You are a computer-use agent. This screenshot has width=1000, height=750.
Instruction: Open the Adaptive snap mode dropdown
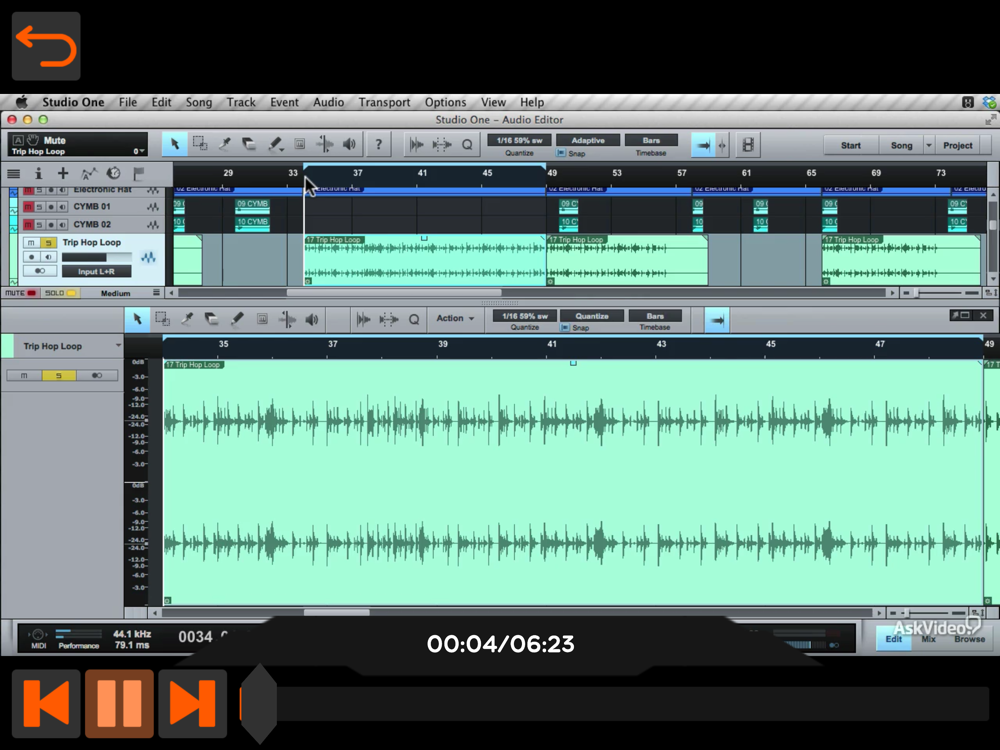[587, 140]
